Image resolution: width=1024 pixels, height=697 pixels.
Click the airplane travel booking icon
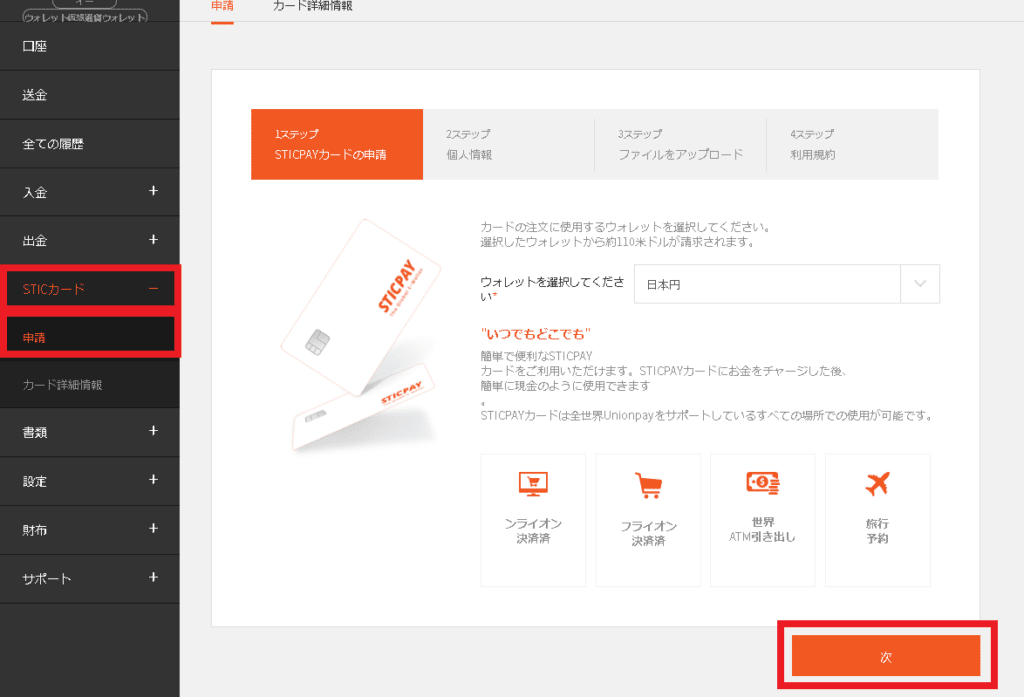point(878,484)
